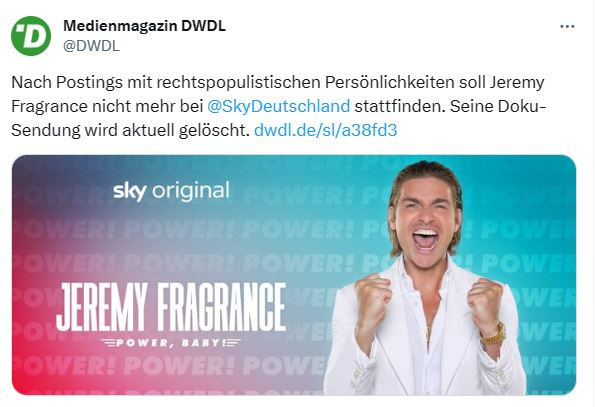This screenshot has width=596, height=407.
Task: Follow the dwdl.de/sl/a38fd3 link
Action: pos(325,130)
